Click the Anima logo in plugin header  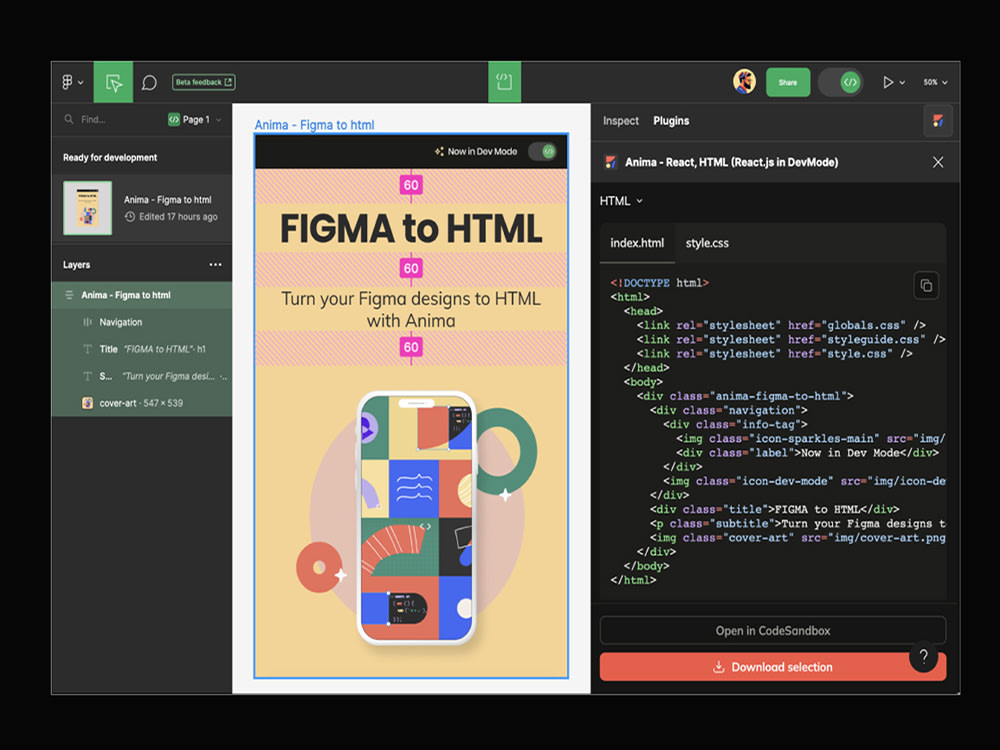tap(610, 162)
